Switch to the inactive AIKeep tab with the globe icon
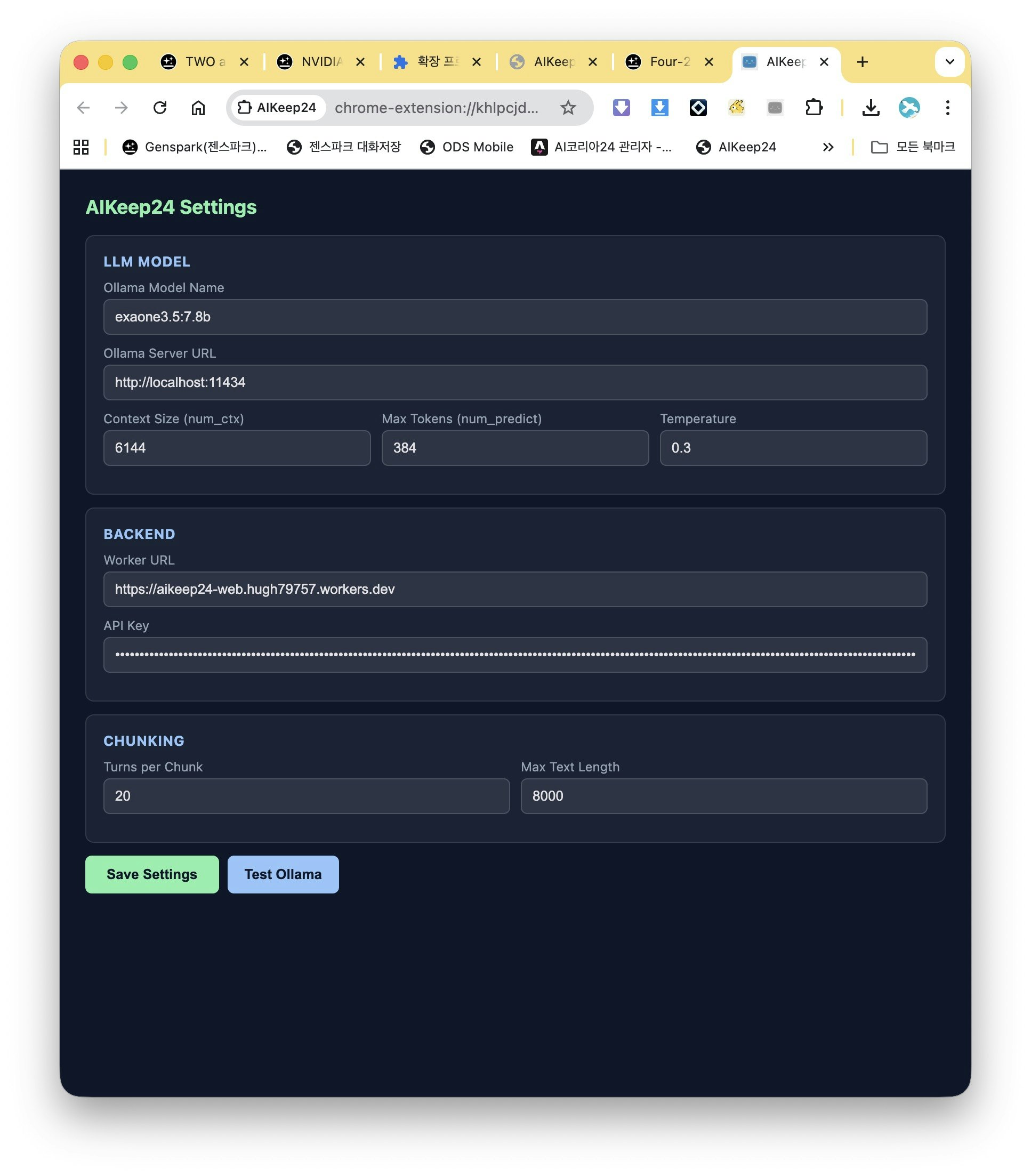1031x1176 pixels. pyautogui.click(x=553, y=61)
